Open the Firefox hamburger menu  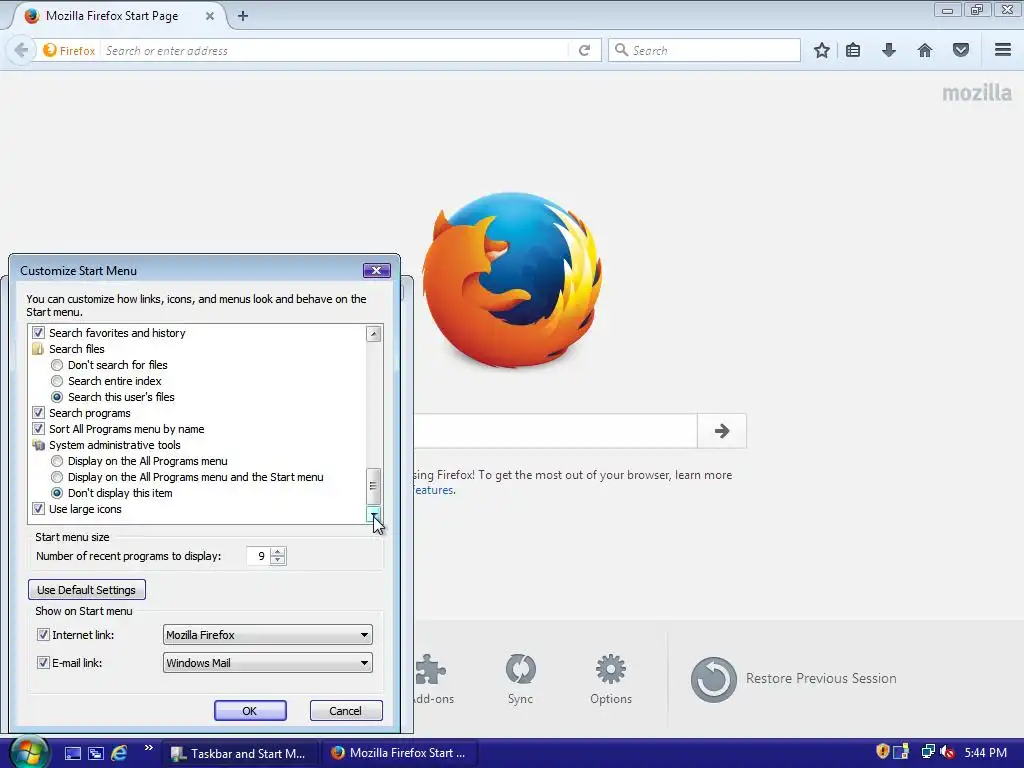pos(1003,50)
